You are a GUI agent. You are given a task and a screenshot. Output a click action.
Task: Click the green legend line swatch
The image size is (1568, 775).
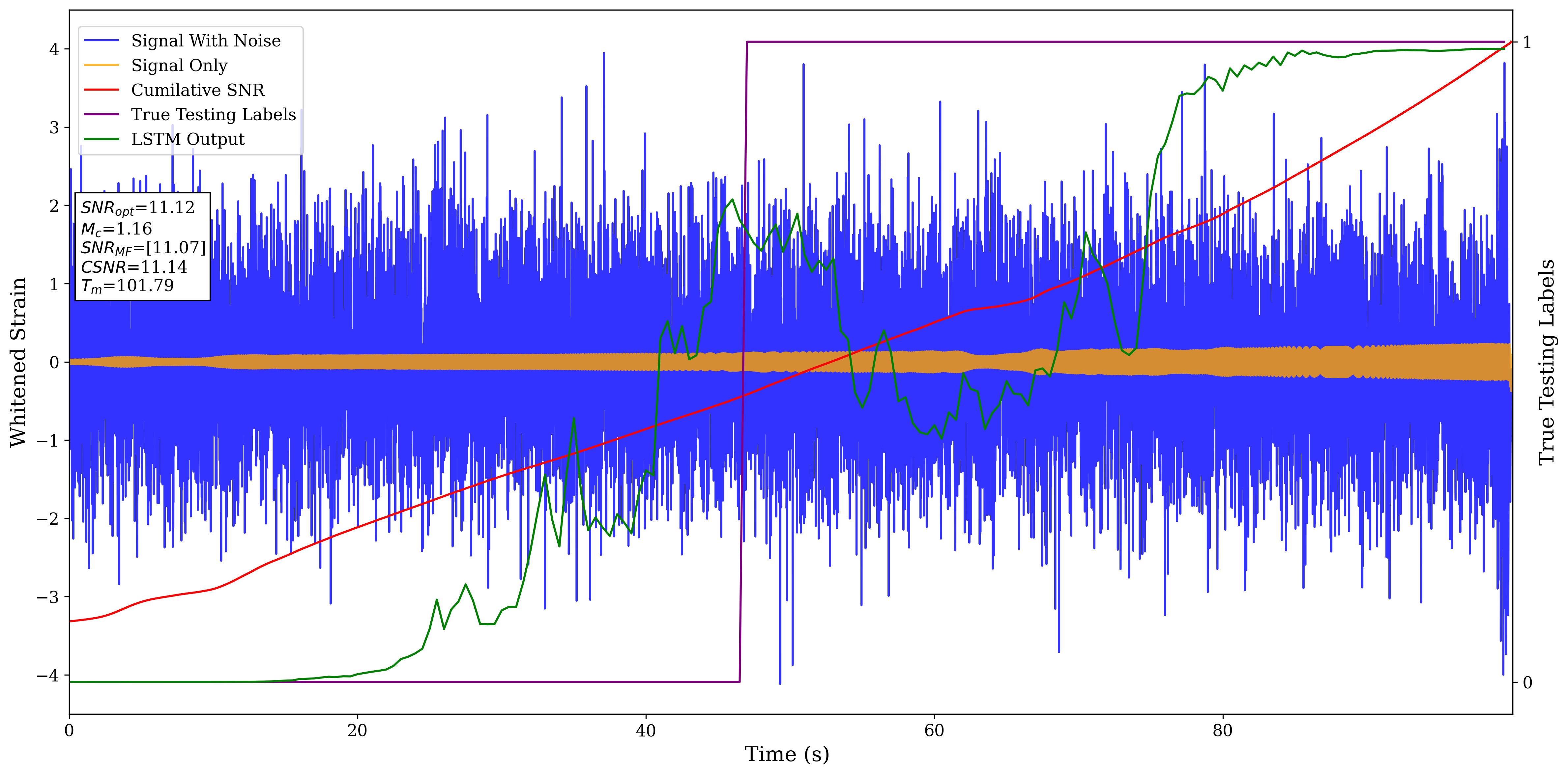click(102, 139)
